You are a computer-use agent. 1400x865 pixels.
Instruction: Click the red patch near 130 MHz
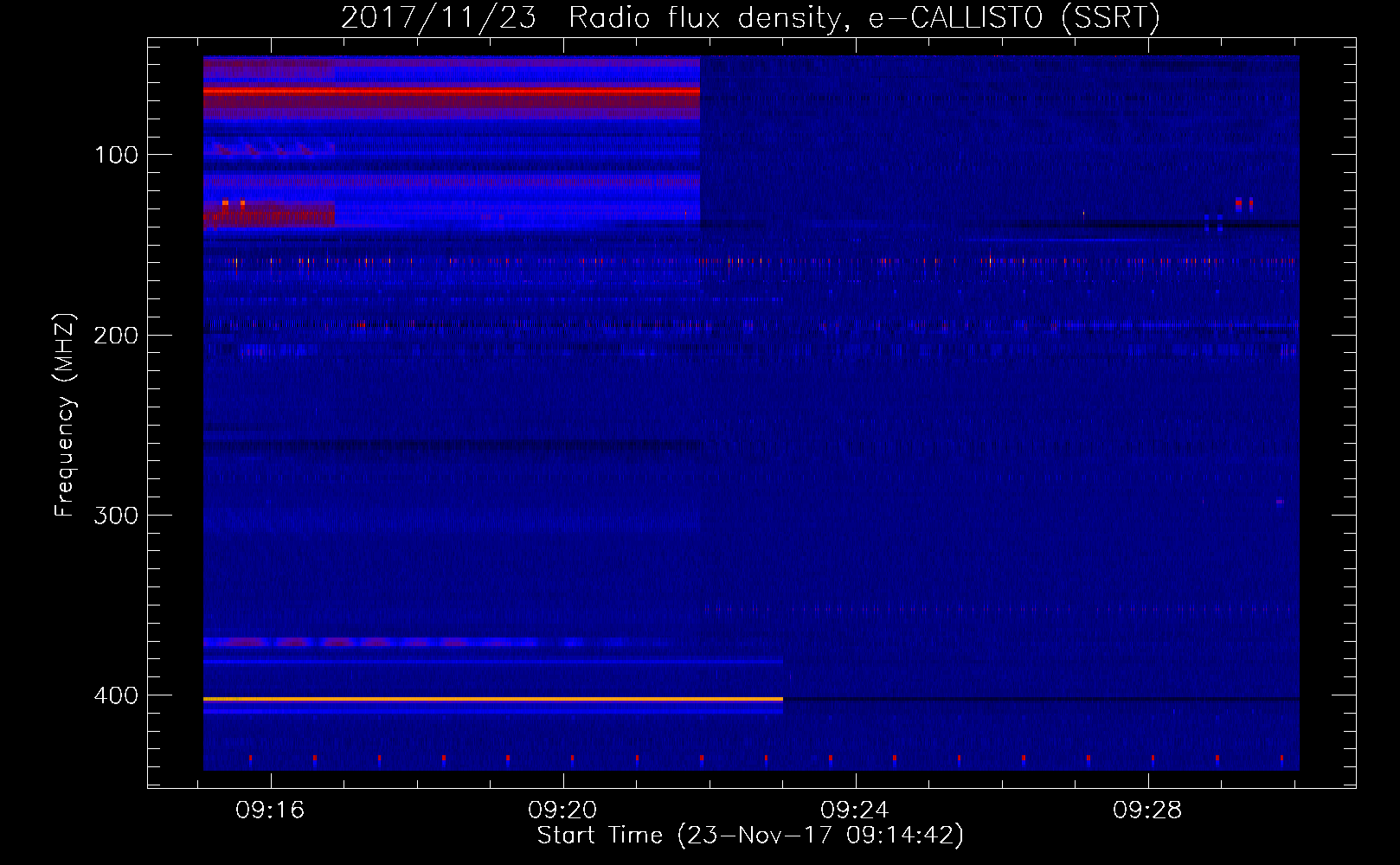coord(269,214)
